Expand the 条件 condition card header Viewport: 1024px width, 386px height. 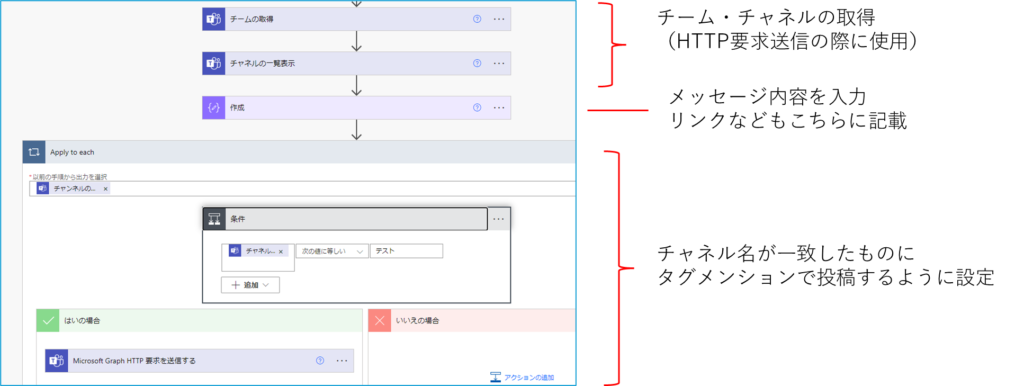pyautogui.click(x=345, y=219)
